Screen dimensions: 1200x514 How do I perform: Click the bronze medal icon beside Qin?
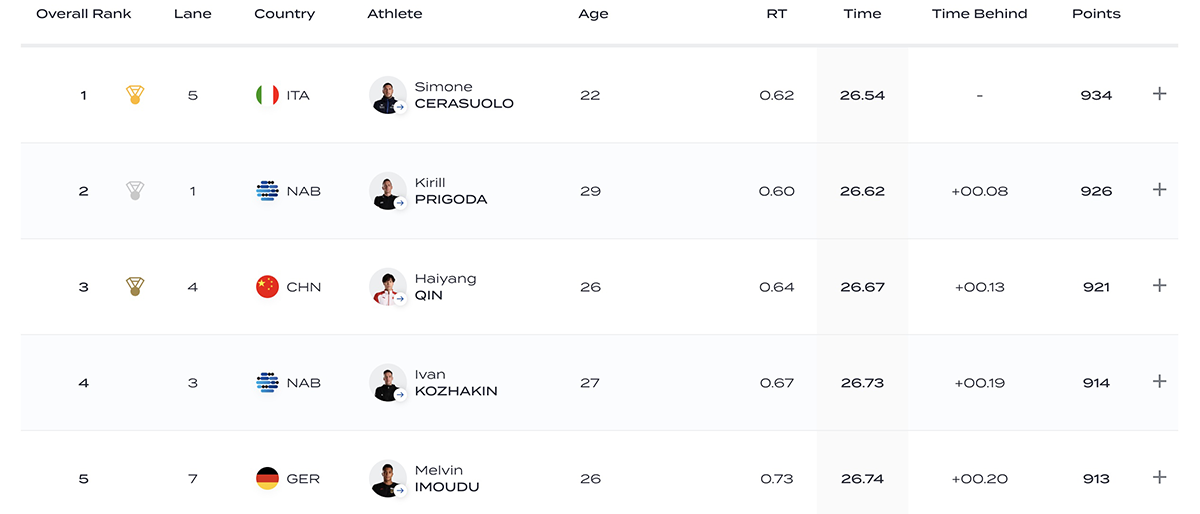pyautogui.click(x=135, y=287)
